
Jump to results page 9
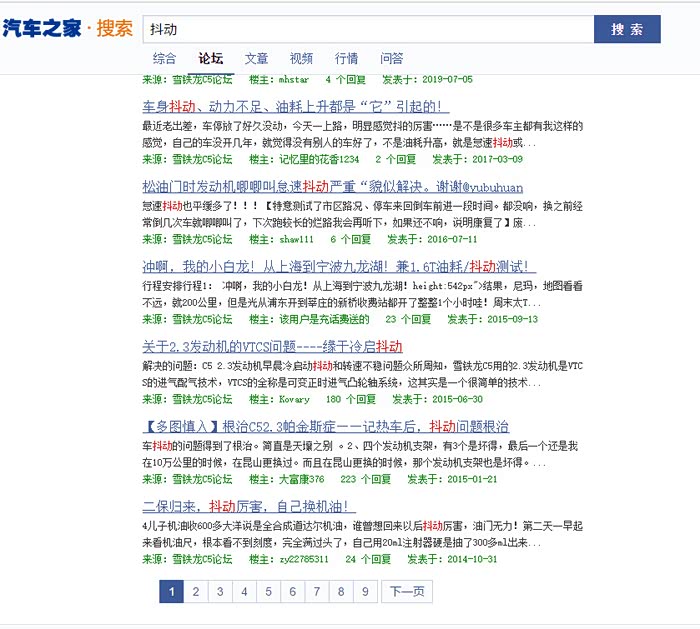365,592
